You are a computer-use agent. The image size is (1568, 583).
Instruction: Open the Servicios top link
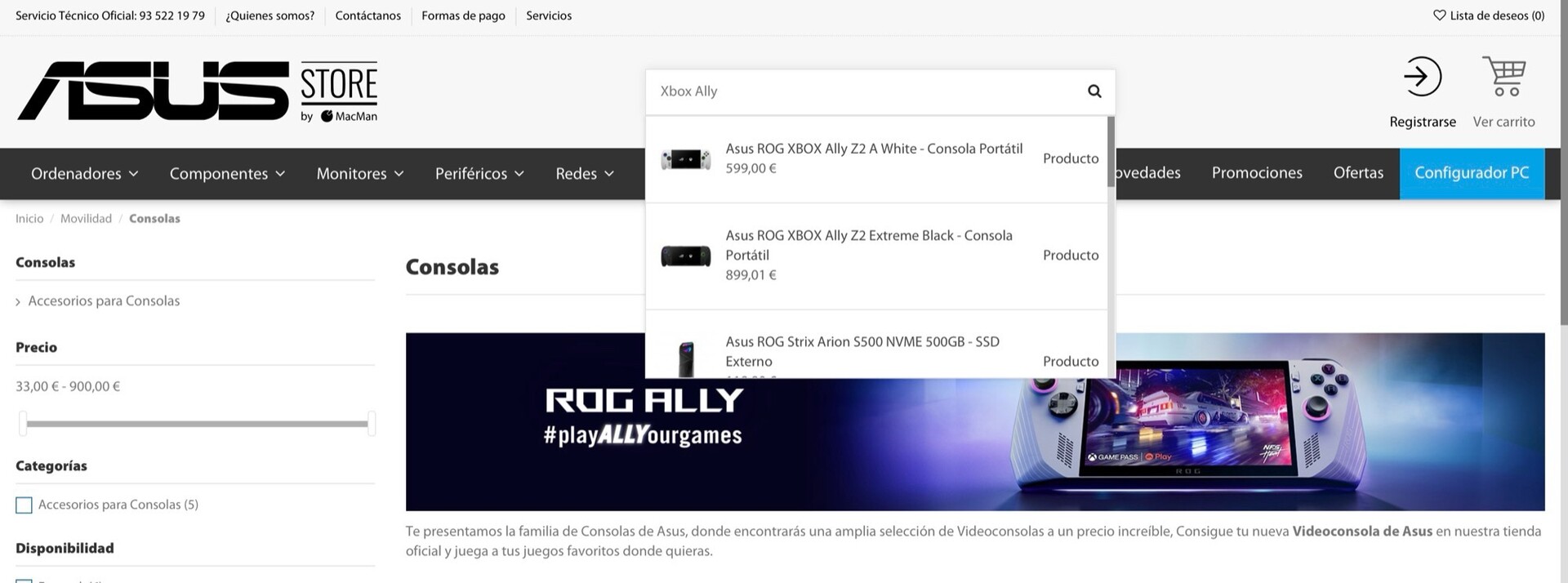coord(549,16)
